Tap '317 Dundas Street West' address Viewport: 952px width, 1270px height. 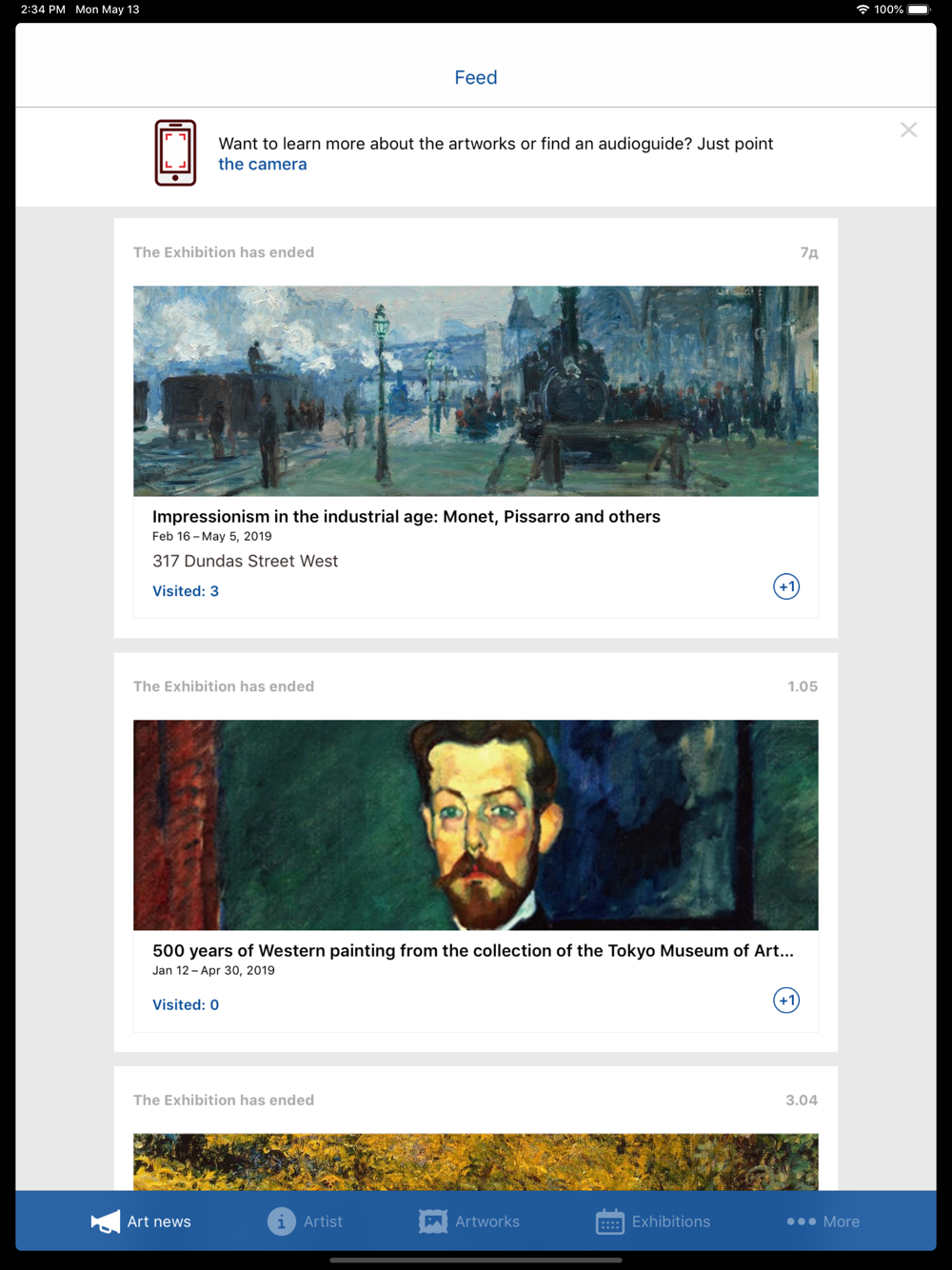[246, 562]
